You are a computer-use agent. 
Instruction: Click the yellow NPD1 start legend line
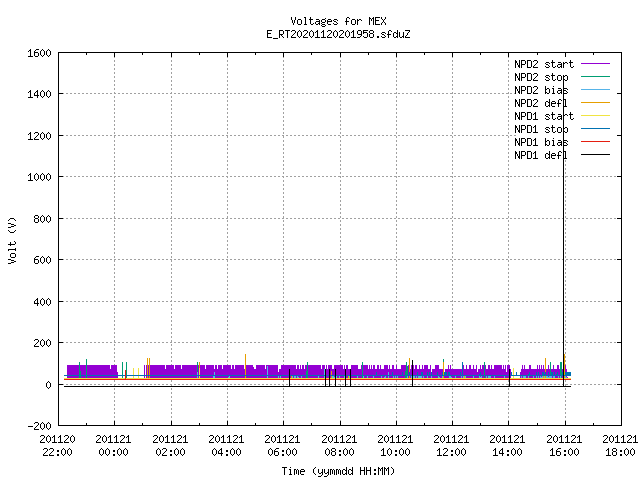click(x=596, y=116)
